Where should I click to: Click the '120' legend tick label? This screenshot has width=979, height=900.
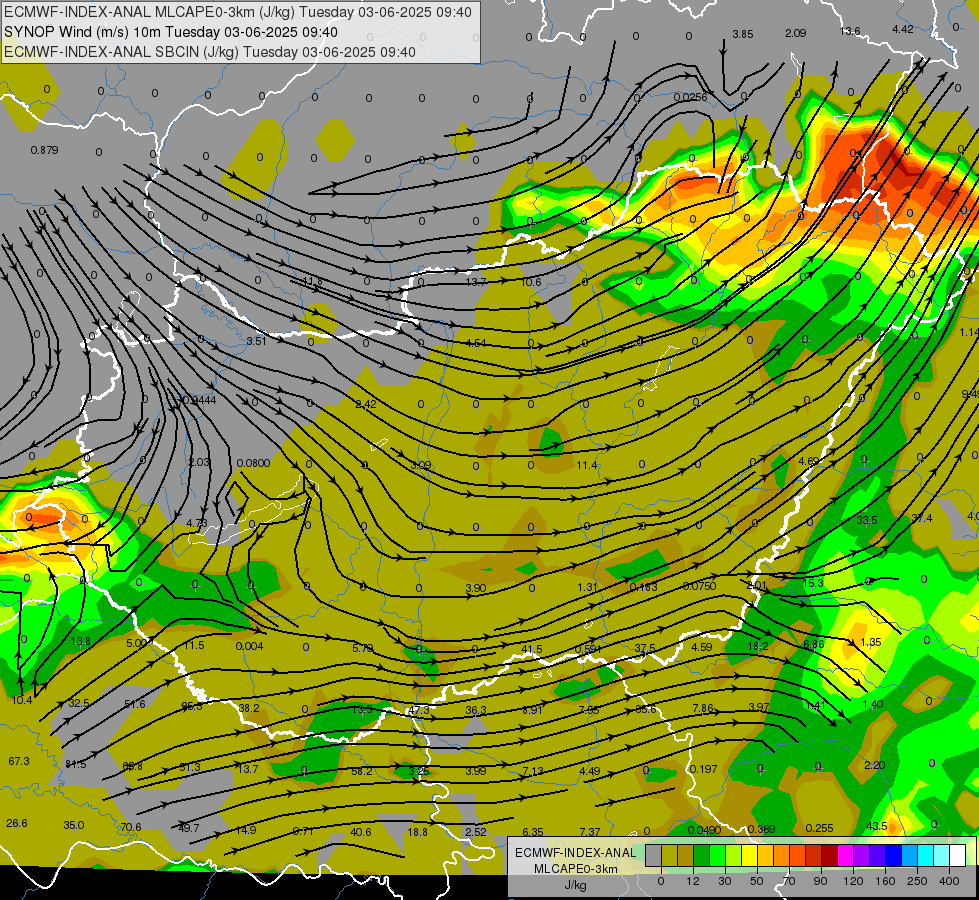click(x=853, y=881)
